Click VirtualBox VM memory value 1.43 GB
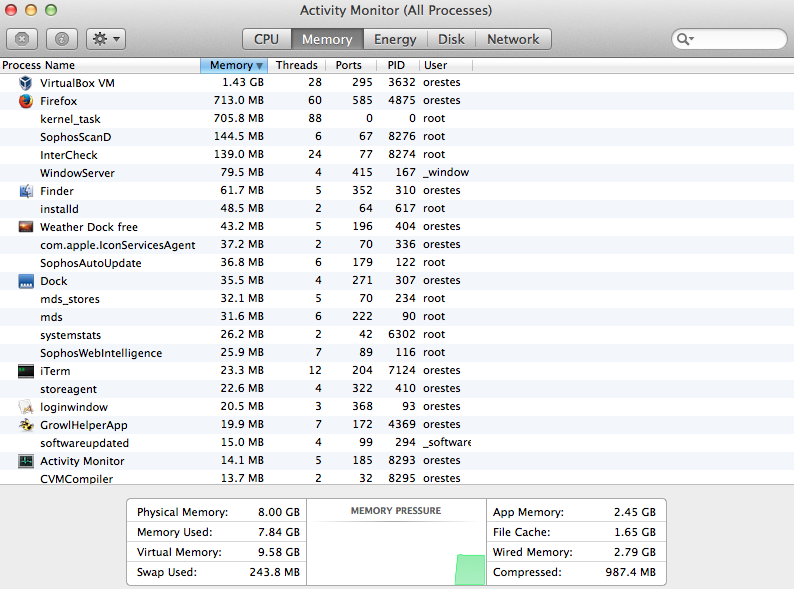The height and width of the screenshot is (589, 794). 243,82
